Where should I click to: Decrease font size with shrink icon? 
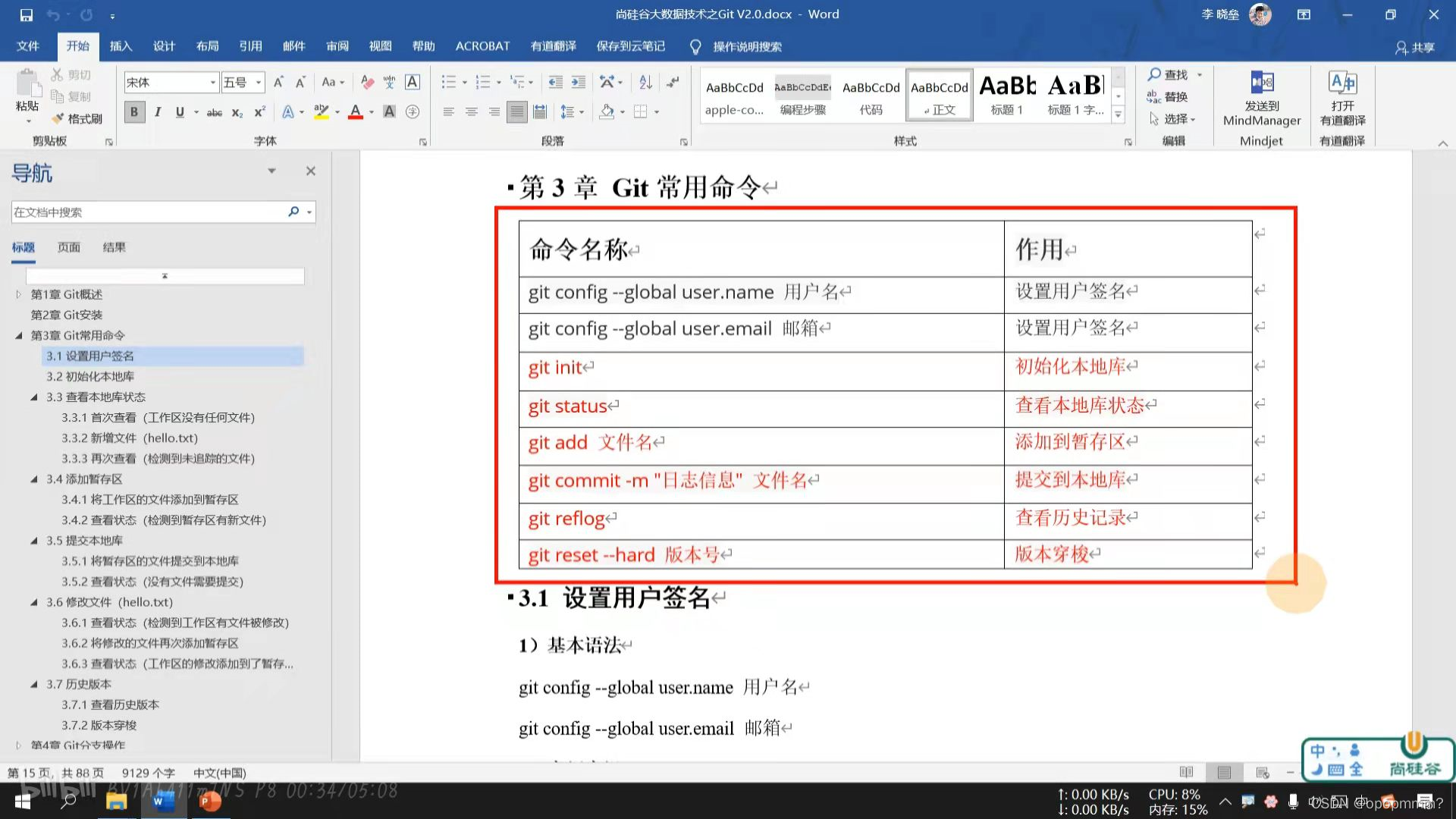300,82
